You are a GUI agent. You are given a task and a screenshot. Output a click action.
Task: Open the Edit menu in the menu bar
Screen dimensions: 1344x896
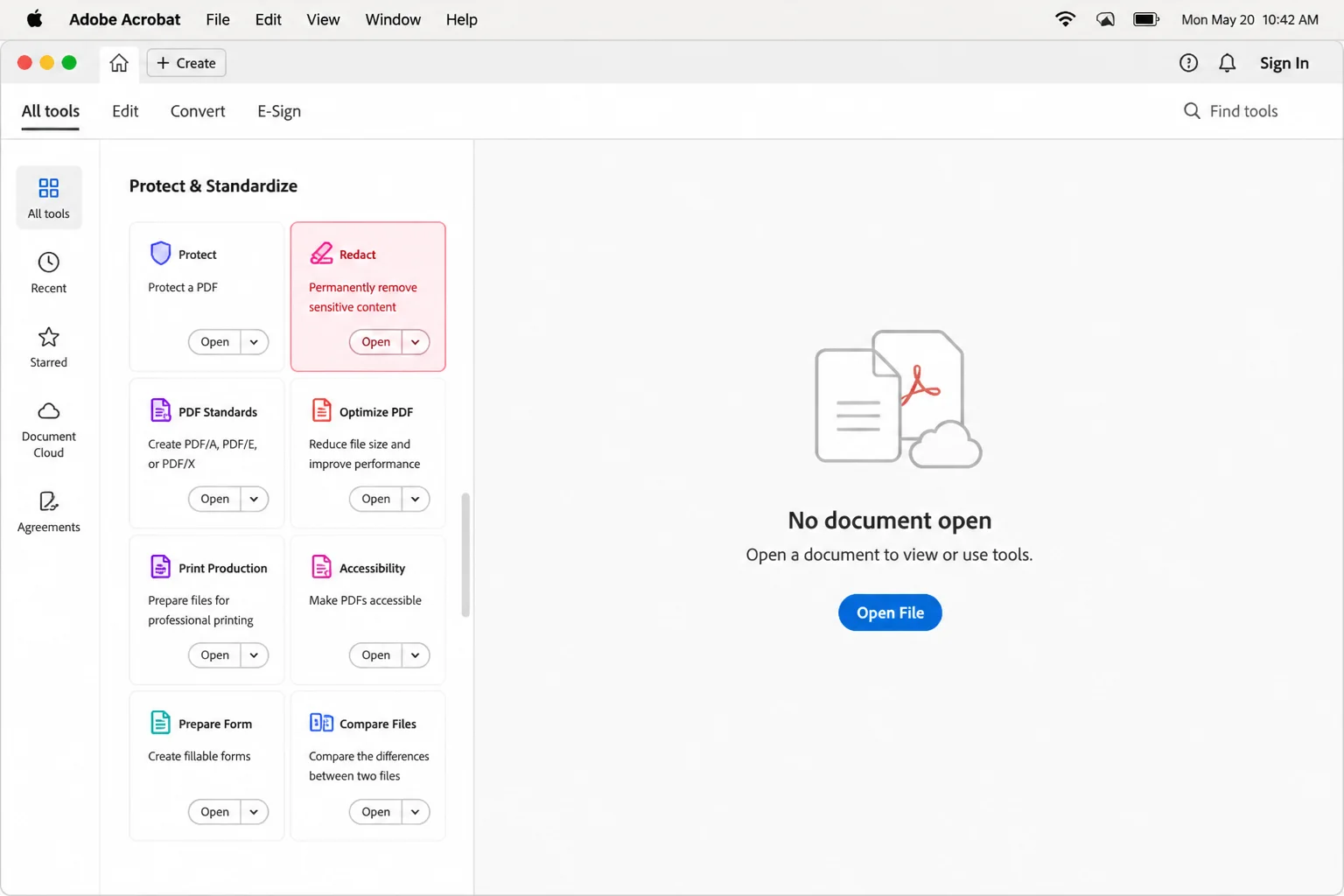click(269, 19)
